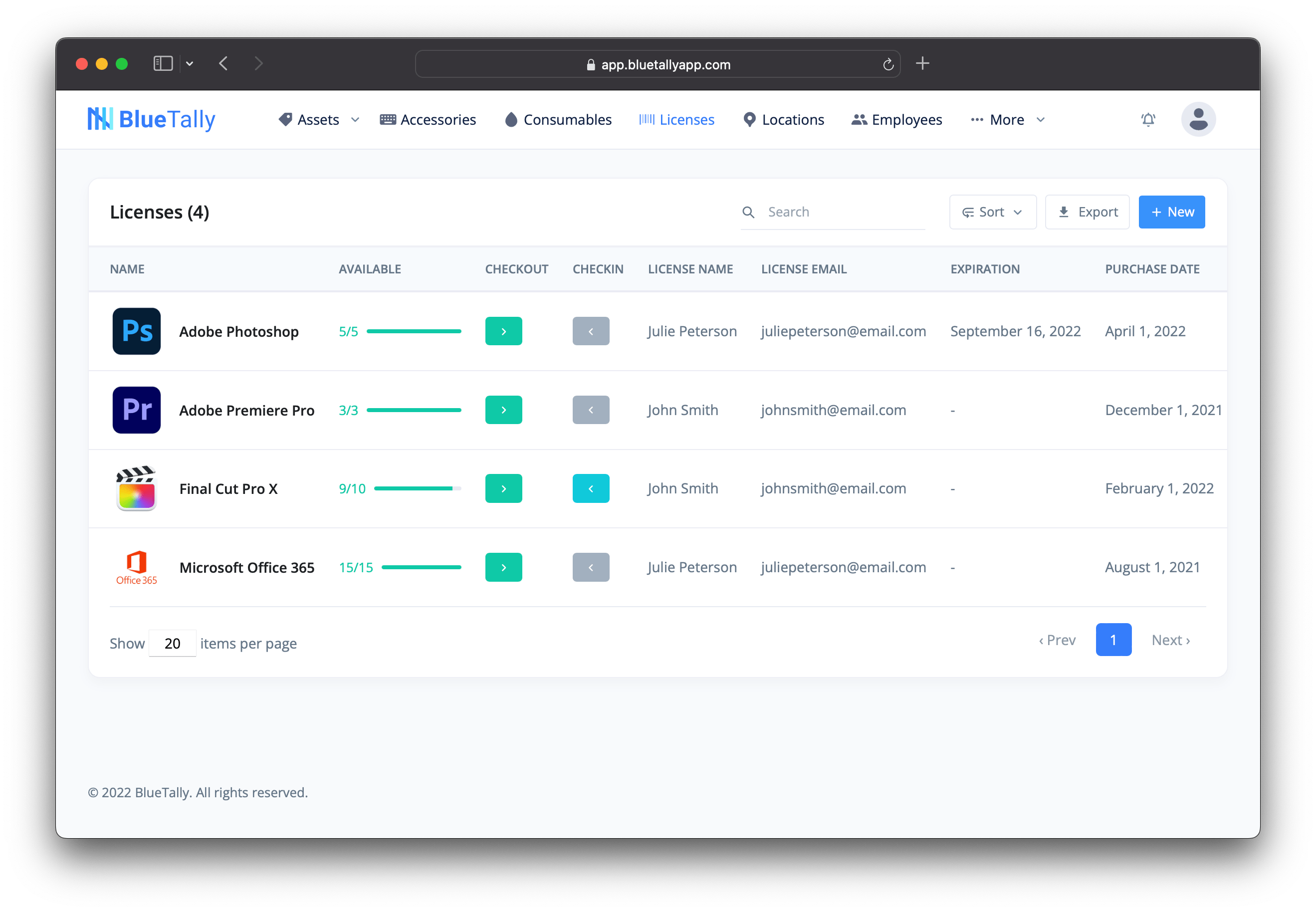Image resolution: width=1316 pixels, height=912 pixels.
Task: Click the BlueTally logo
Action: pos(151,119)
